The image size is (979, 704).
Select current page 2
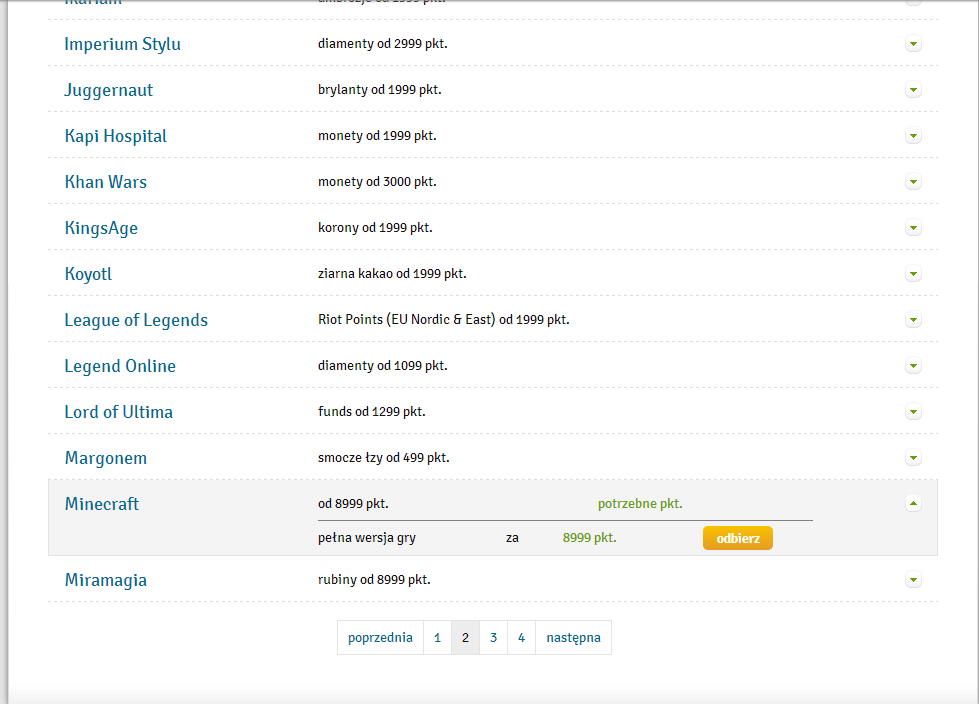[x=465, y=637]
